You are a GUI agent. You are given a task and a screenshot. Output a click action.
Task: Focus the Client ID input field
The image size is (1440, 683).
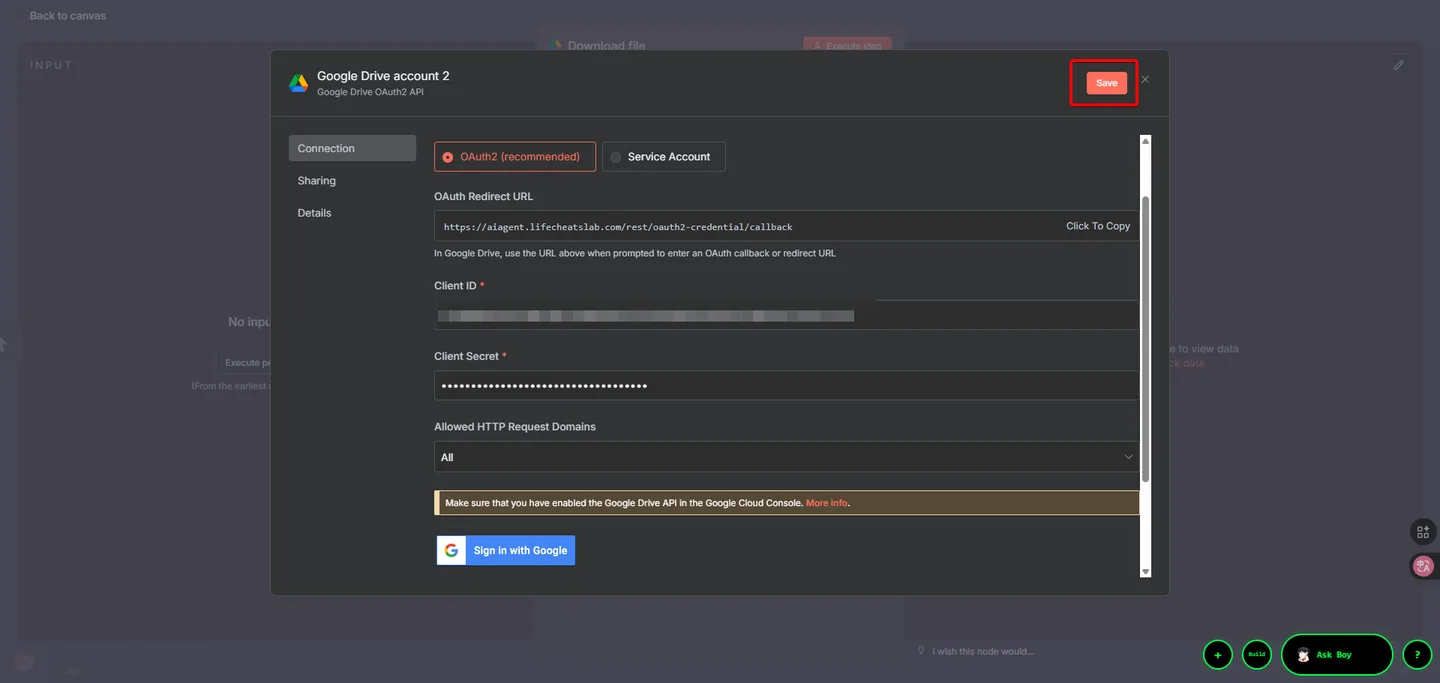pyautogui.click(x=786, y=315)
